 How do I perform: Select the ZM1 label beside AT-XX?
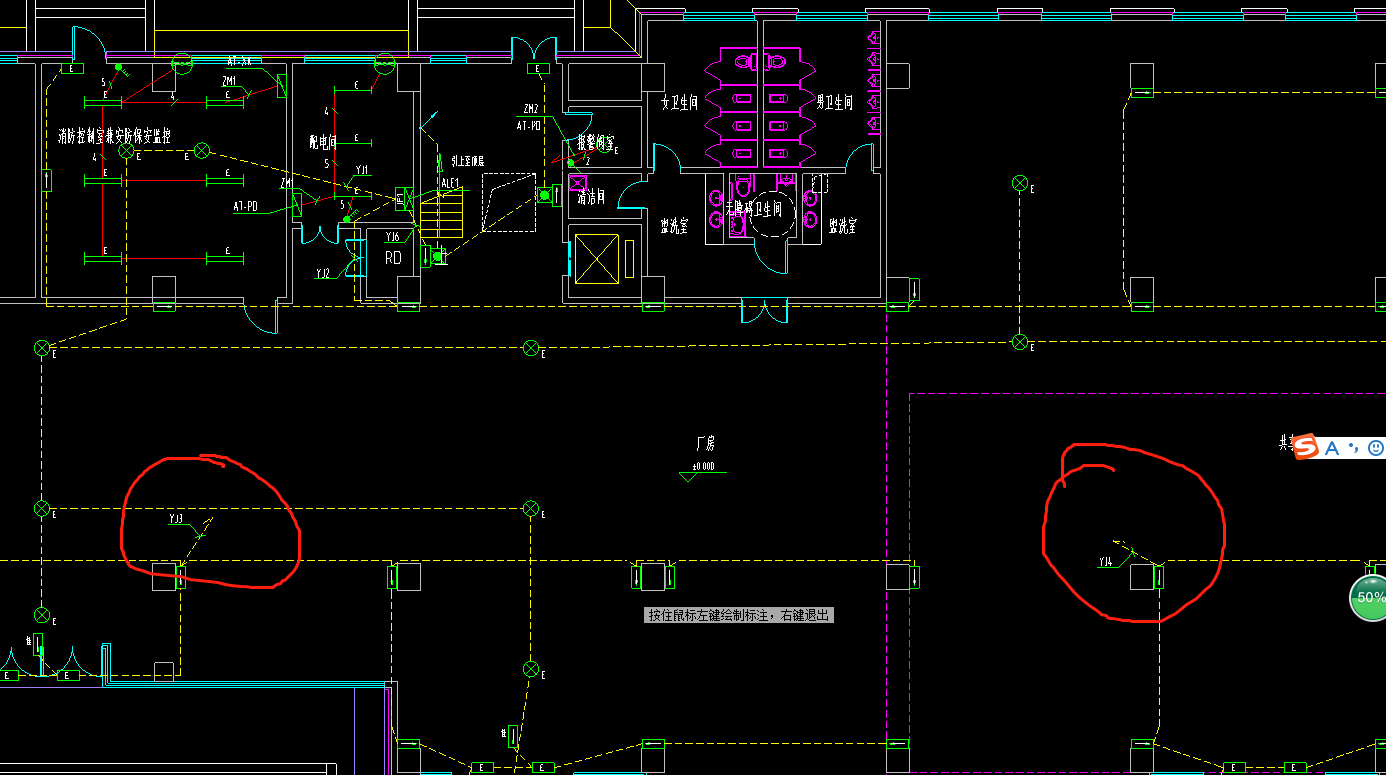tap(230, 80)
